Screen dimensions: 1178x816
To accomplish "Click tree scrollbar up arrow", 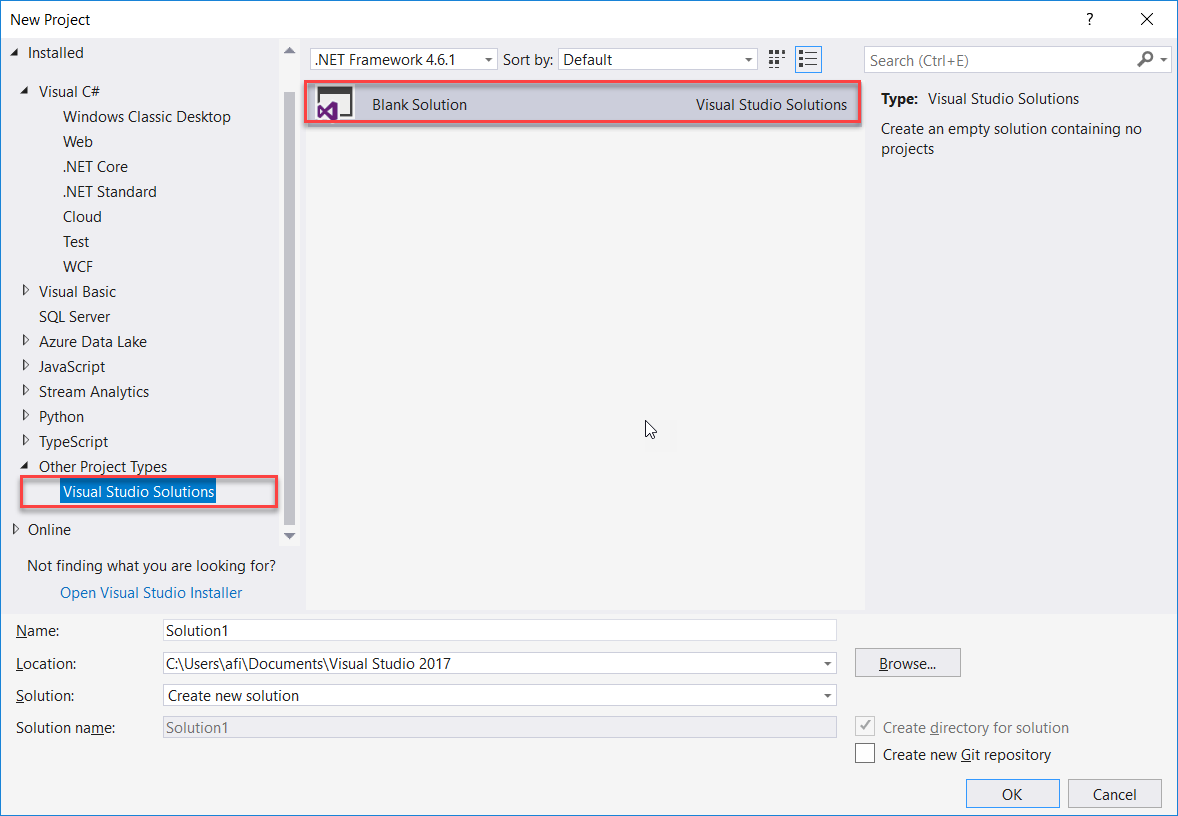I will click(x=289, y=51).
